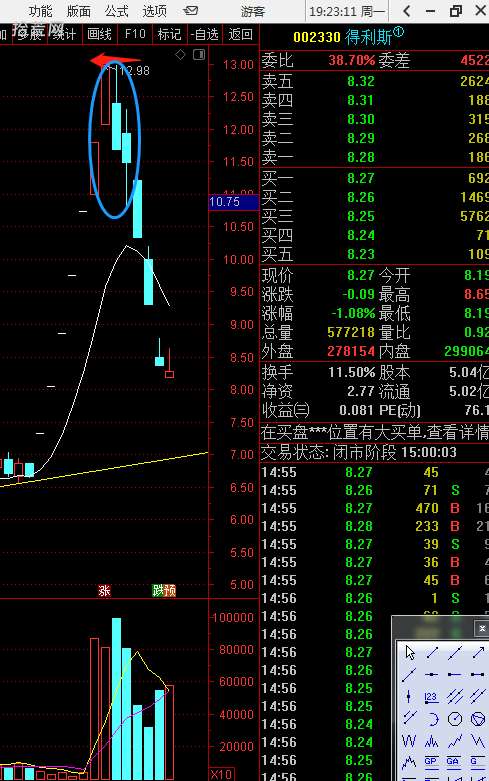The height and width of the screenshot is (781, 489).
Task: Click the 10.75 price axis label
Action: point(233,202)
